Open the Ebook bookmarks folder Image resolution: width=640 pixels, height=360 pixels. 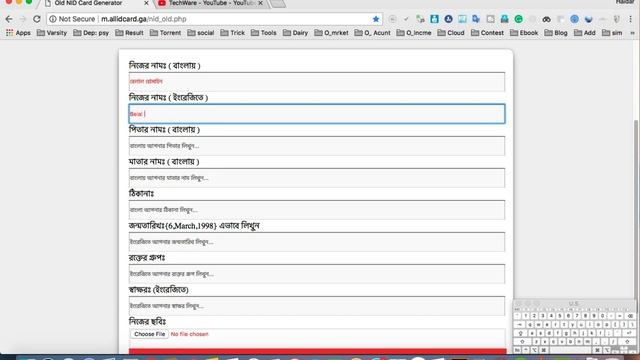[x=524, y=33]
